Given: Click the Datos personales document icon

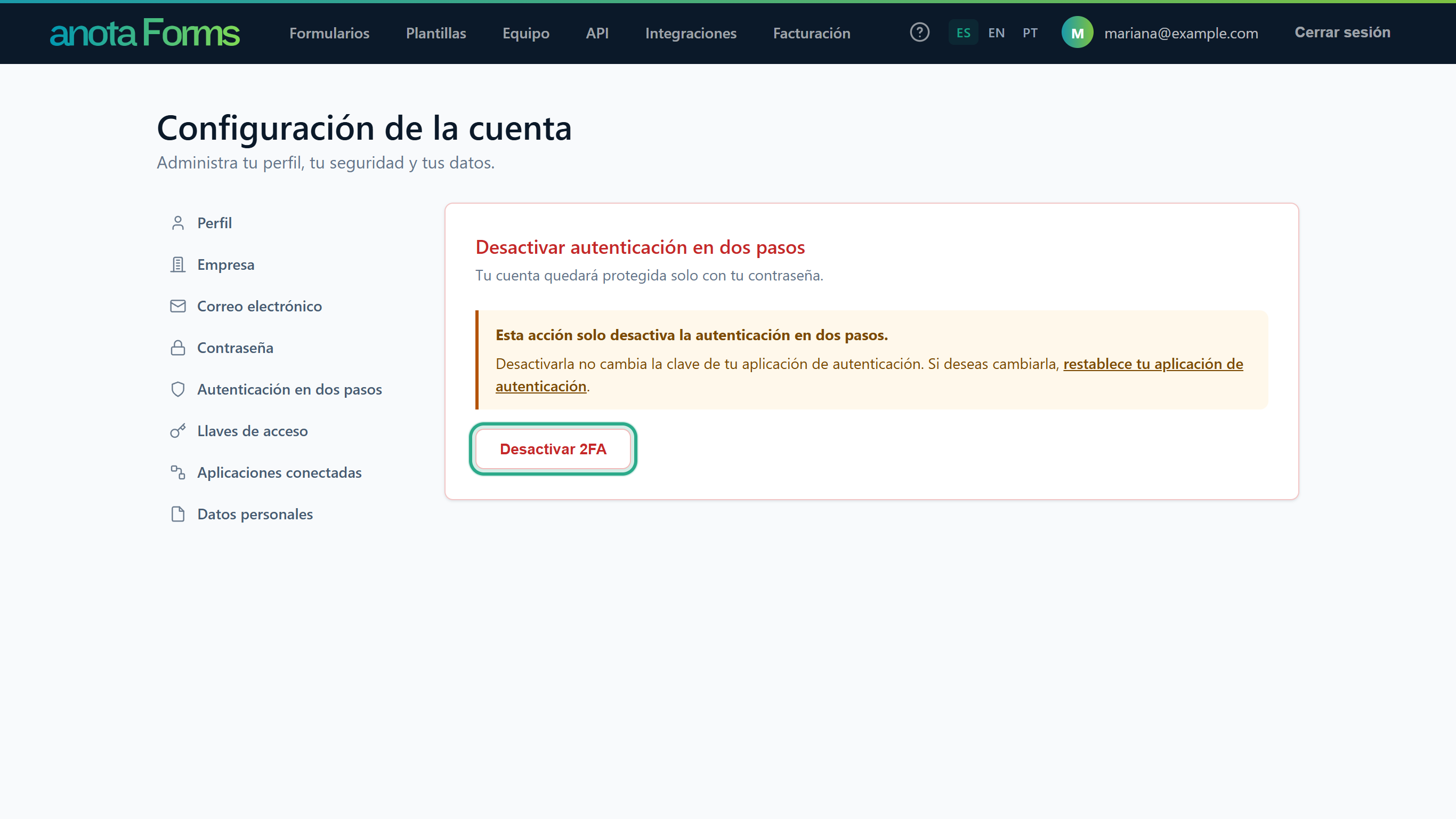Looking at the screenshot, I should coord(177,514).
